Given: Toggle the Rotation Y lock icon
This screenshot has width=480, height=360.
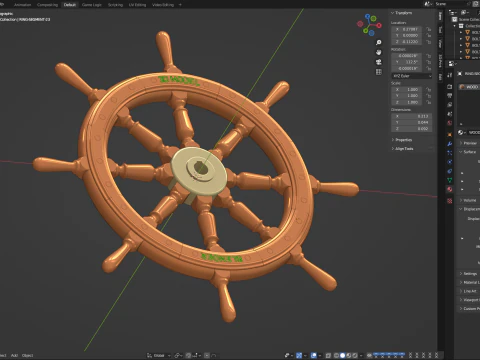Looking at the screenshot, I should (429, 62).
